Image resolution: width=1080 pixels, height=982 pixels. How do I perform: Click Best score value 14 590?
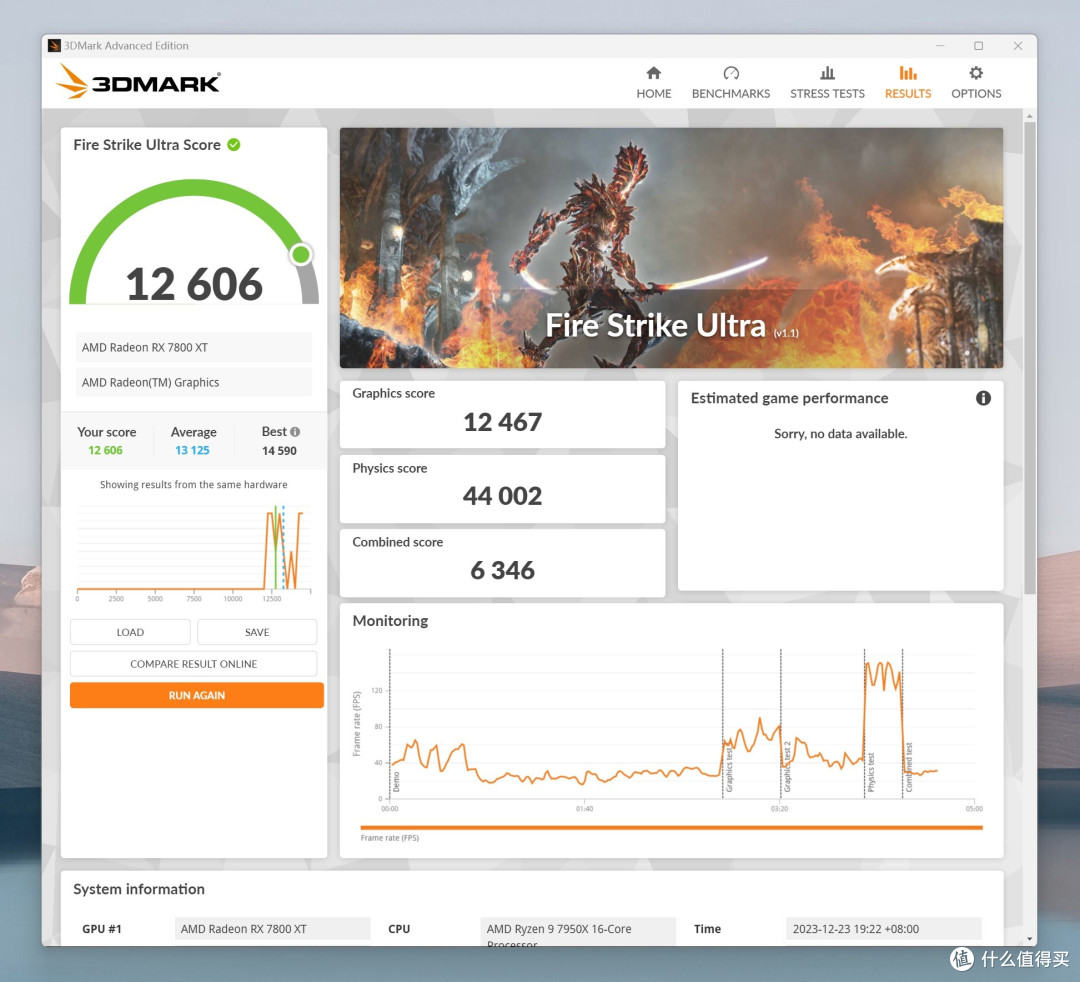tap(279, 451)
